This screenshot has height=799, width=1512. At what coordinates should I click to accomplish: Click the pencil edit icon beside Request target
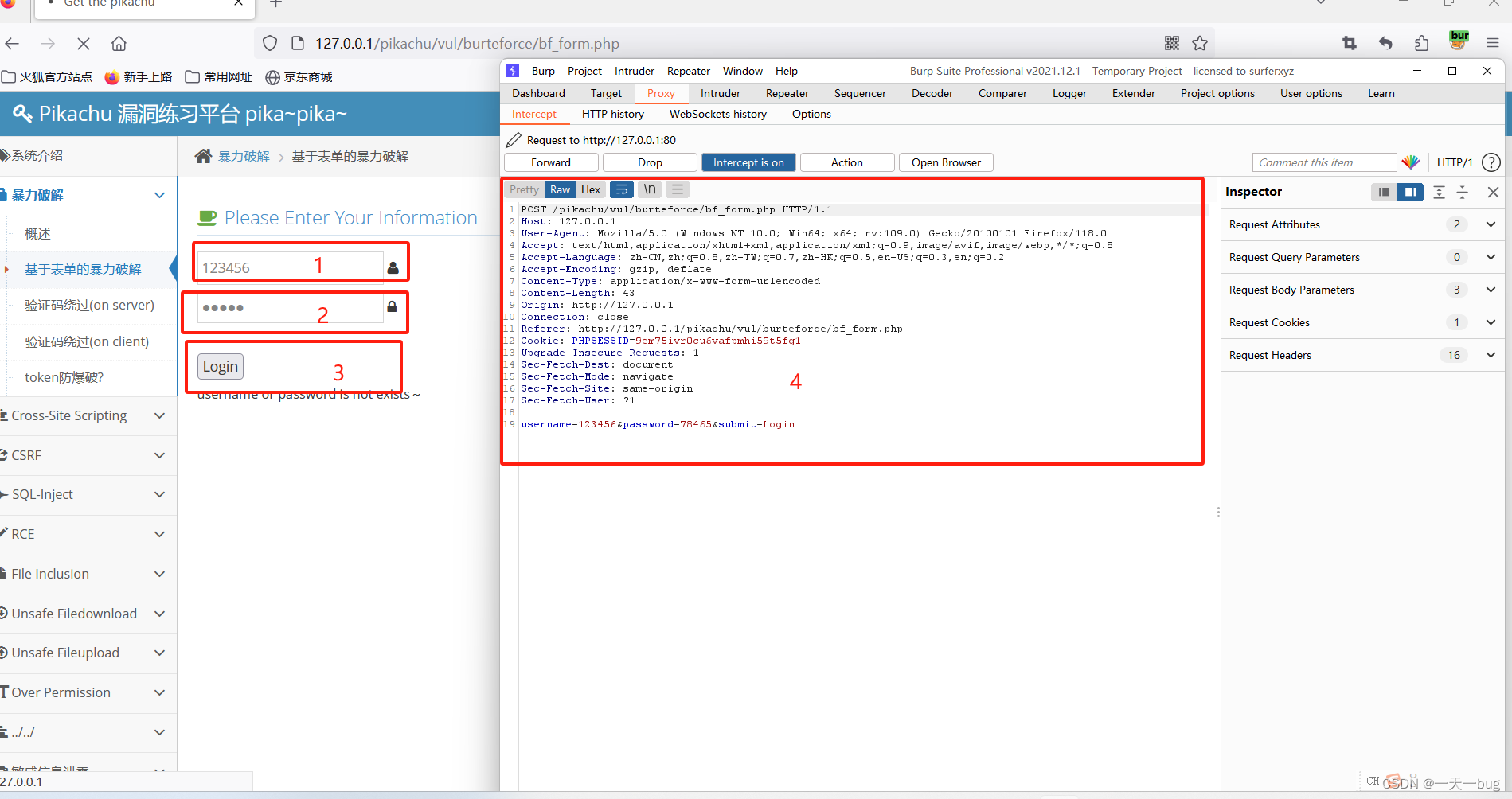pyautogui.click(x=514, y=140)
